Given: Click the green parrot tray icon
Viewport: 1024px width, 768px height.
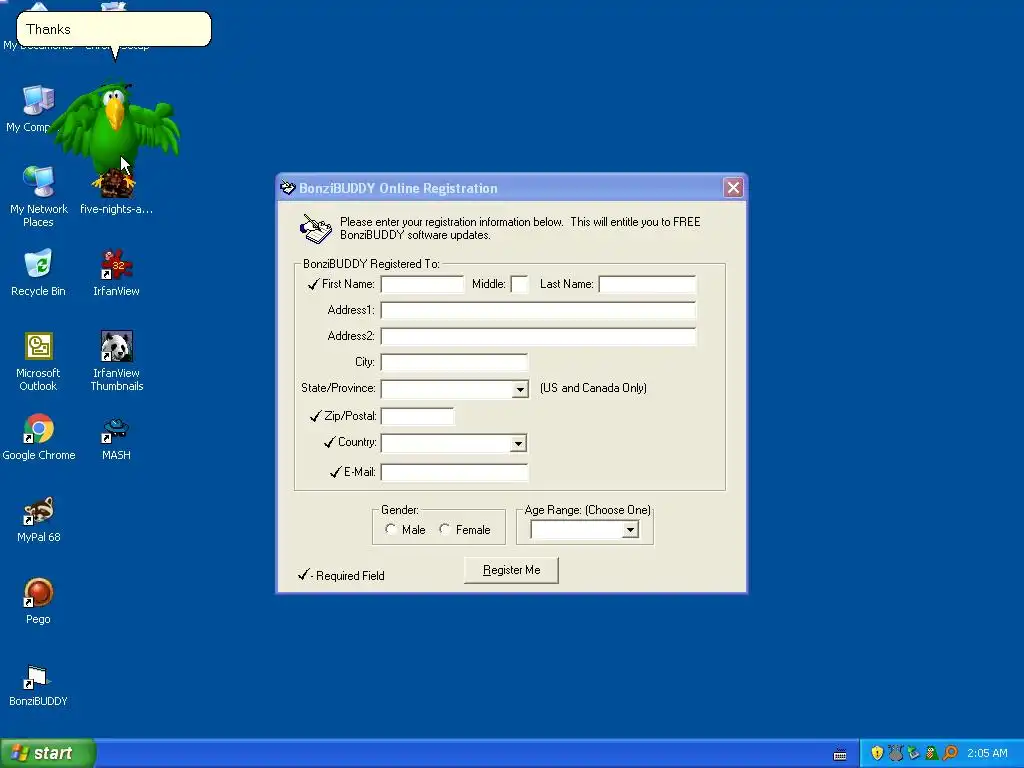Looking at the screenshot, I should [x=932, y=753].
